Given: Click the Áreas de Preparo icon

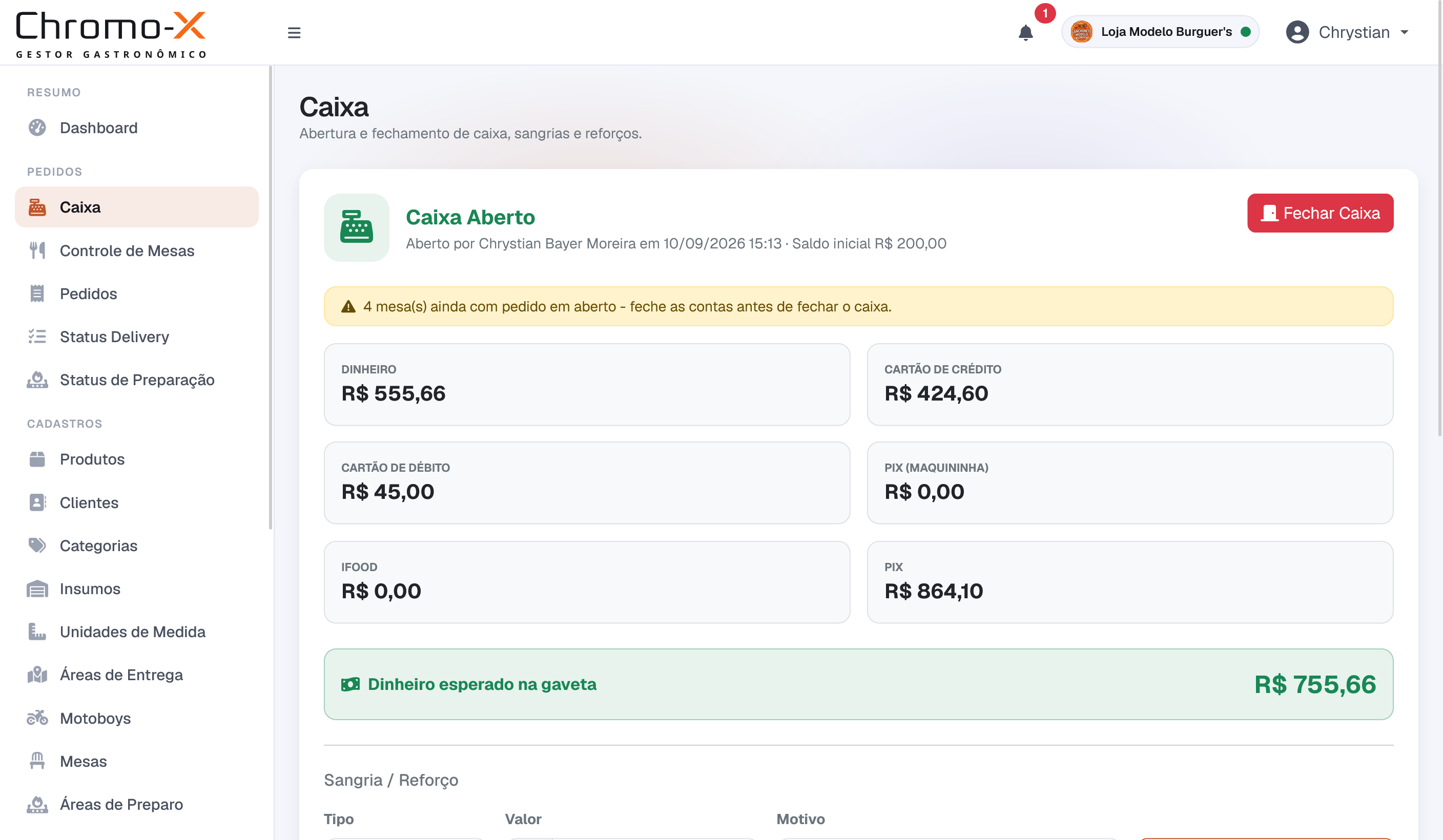Looking at the screenshot, I should 37,805.
